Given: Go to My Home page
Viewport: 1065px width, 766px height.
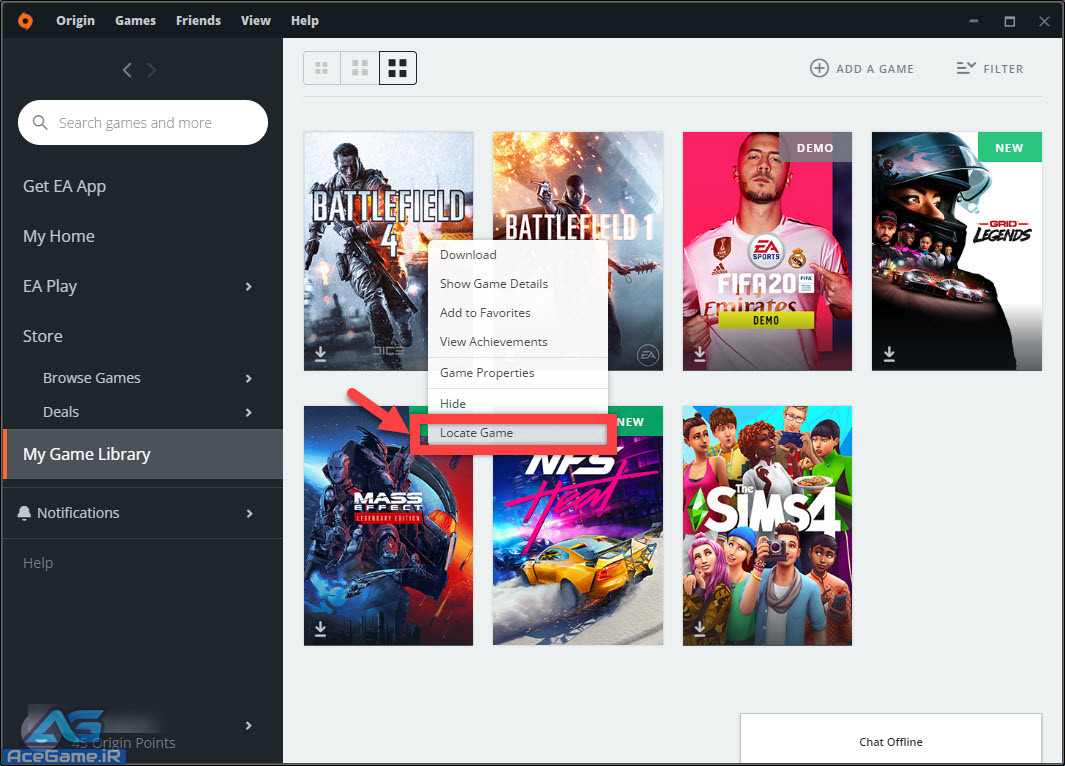Looking at the screenshot, I should pyautogui.click(x=59, y=236).
